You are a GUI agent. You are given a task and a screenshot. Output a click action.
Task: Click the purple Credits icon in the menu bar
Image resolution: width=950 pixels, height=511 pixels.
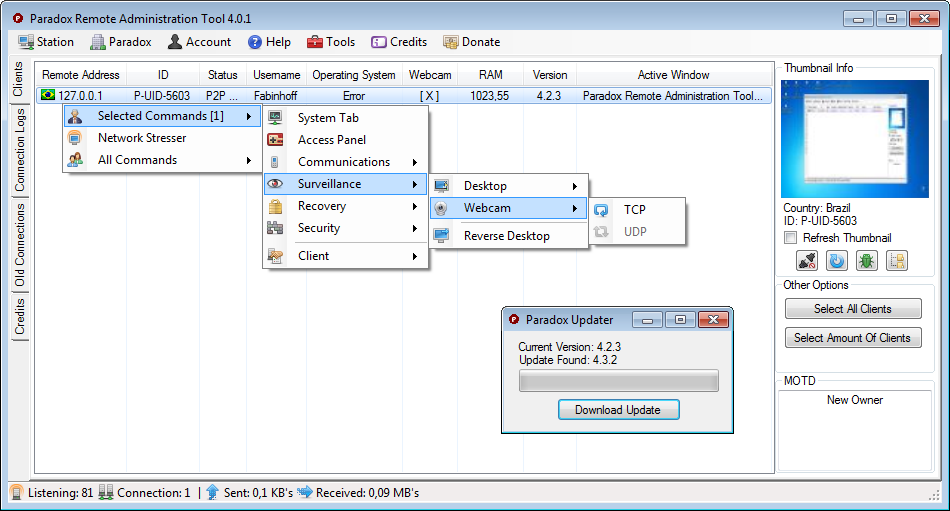379,42
